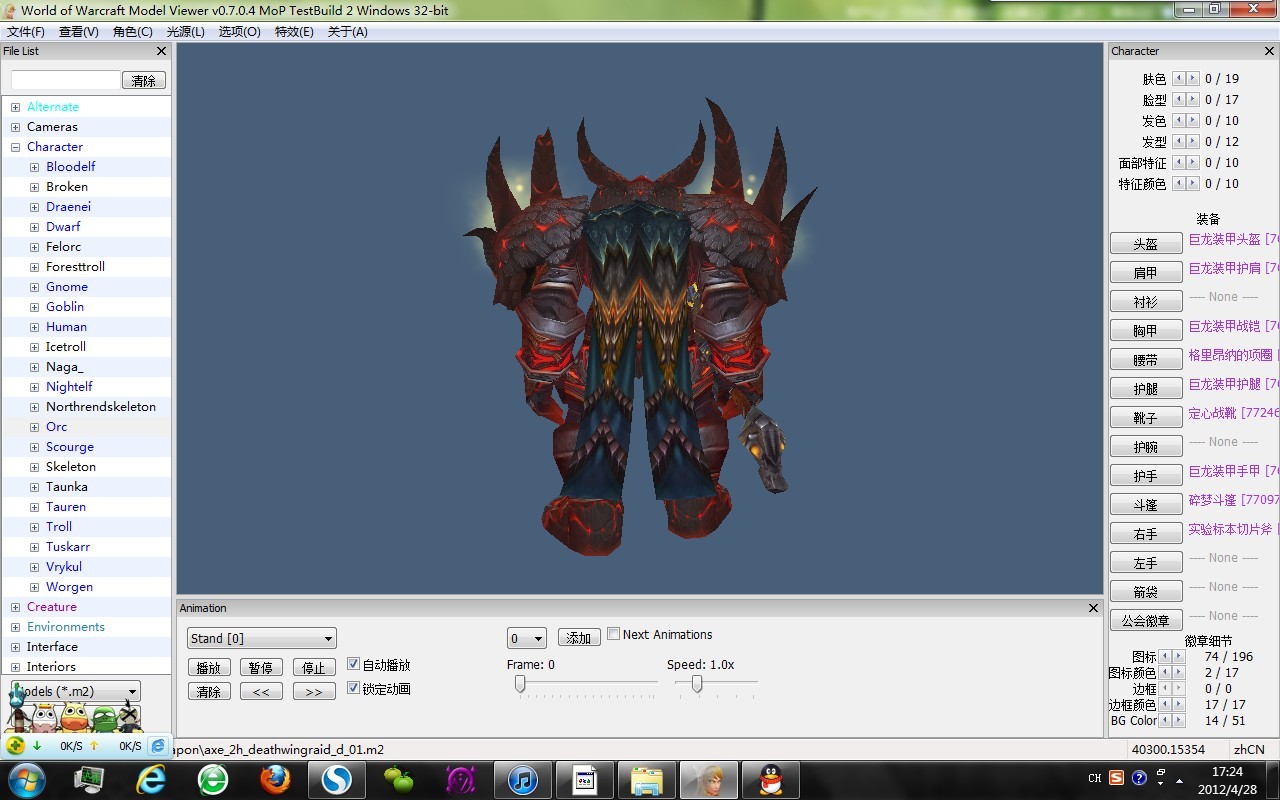Open the green 360 browser taskbar icon

click(x=213, y=779)
